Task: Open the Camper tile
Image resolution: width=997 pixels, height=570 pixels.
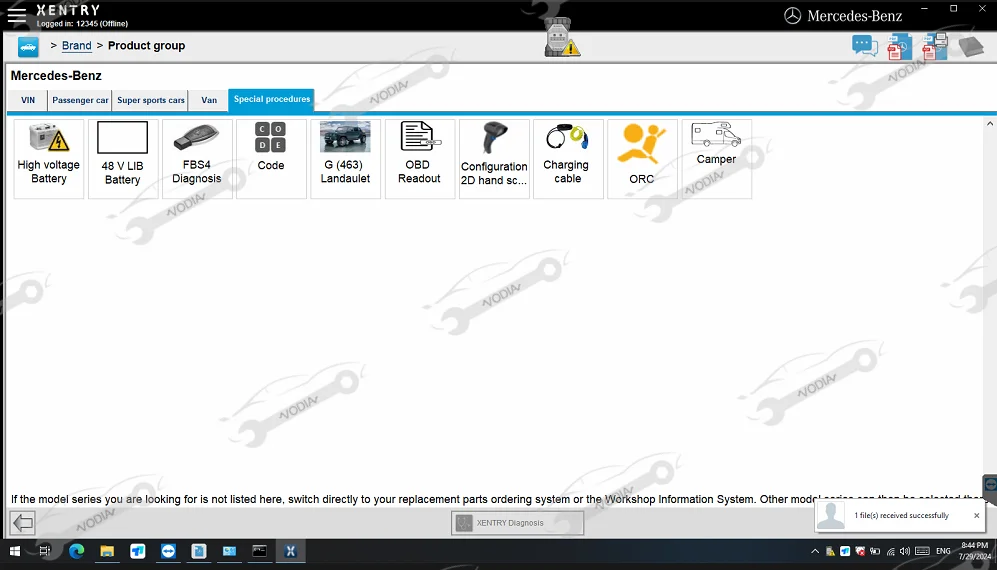Action: pos(717,159)
